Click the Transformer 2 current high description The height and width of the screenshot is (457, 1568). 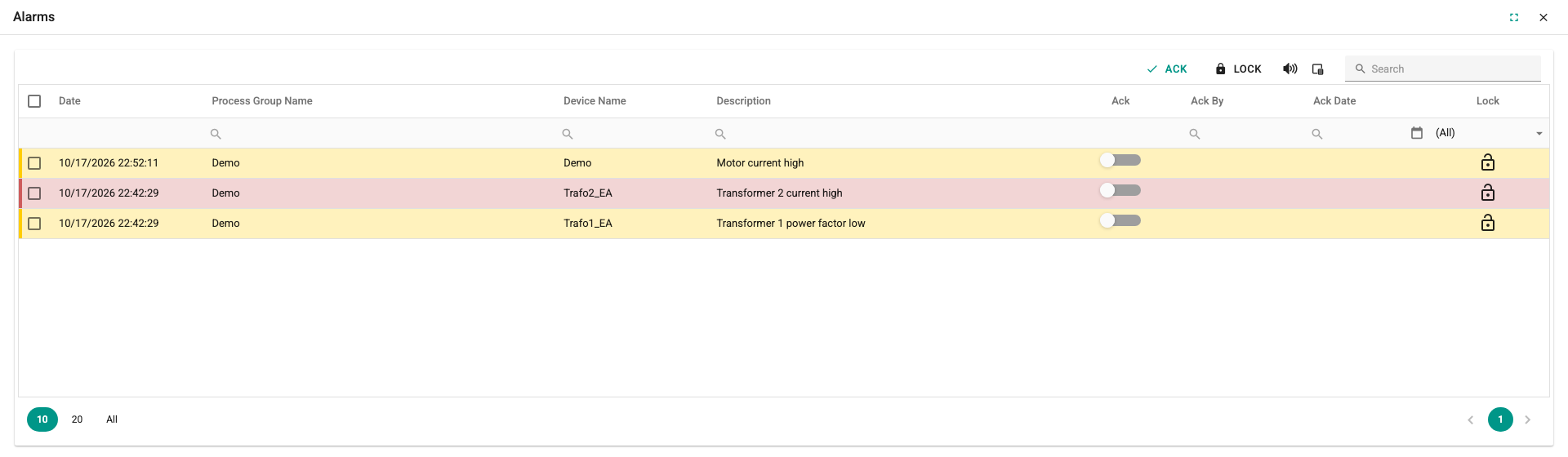(779, 193)
